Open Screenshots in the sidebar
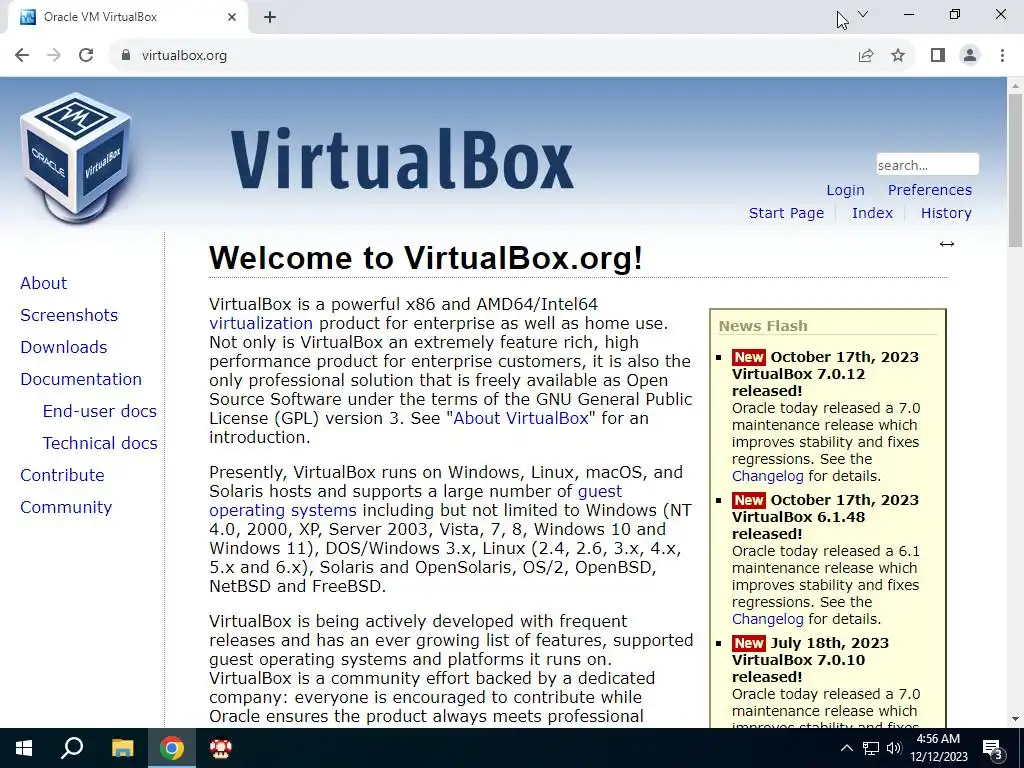This screenshot has height=768, width=1024. pos(69,315)
